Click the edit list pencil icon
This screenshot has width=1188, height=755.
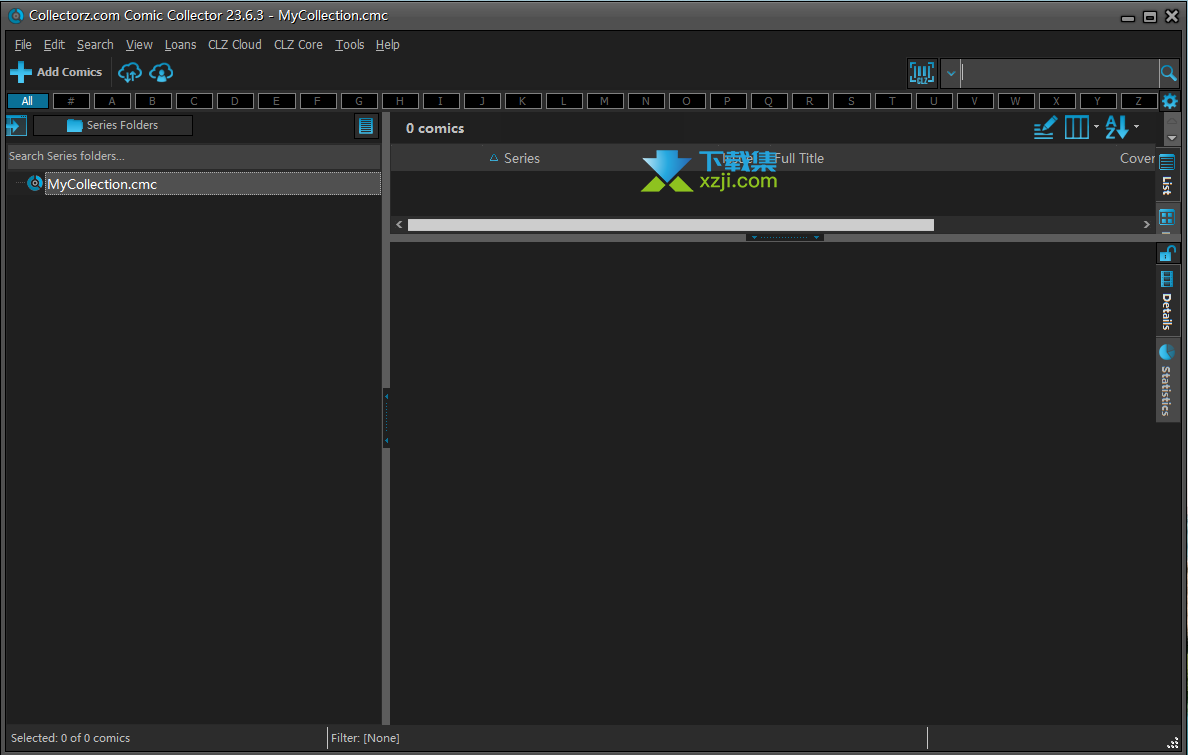pyautogui.click(x=1045, y=127)
